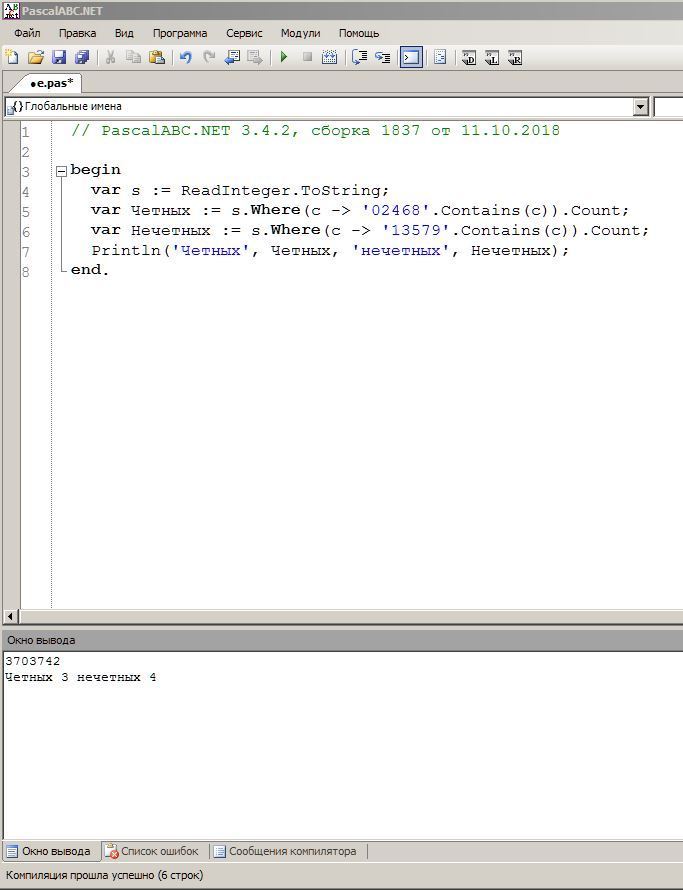Open the Программа menu
The image size is (683, 890).
(x=179, y=33)
